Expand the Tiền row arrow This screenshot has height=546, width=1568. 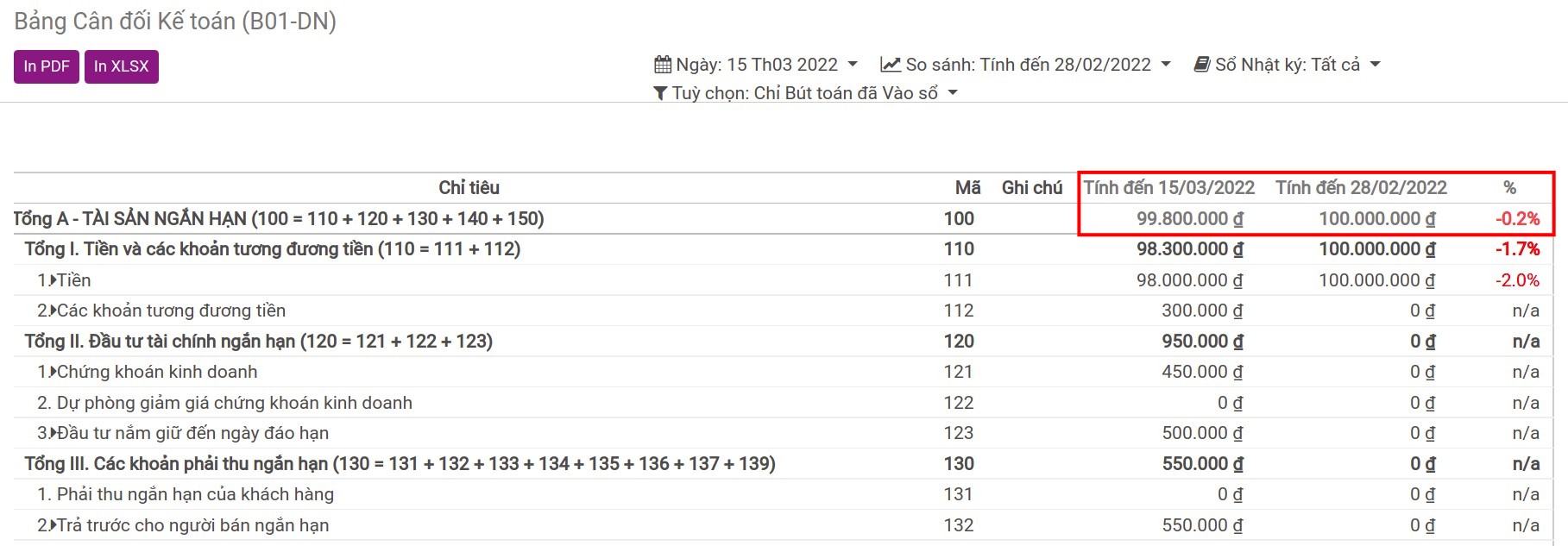click(53, 280)
